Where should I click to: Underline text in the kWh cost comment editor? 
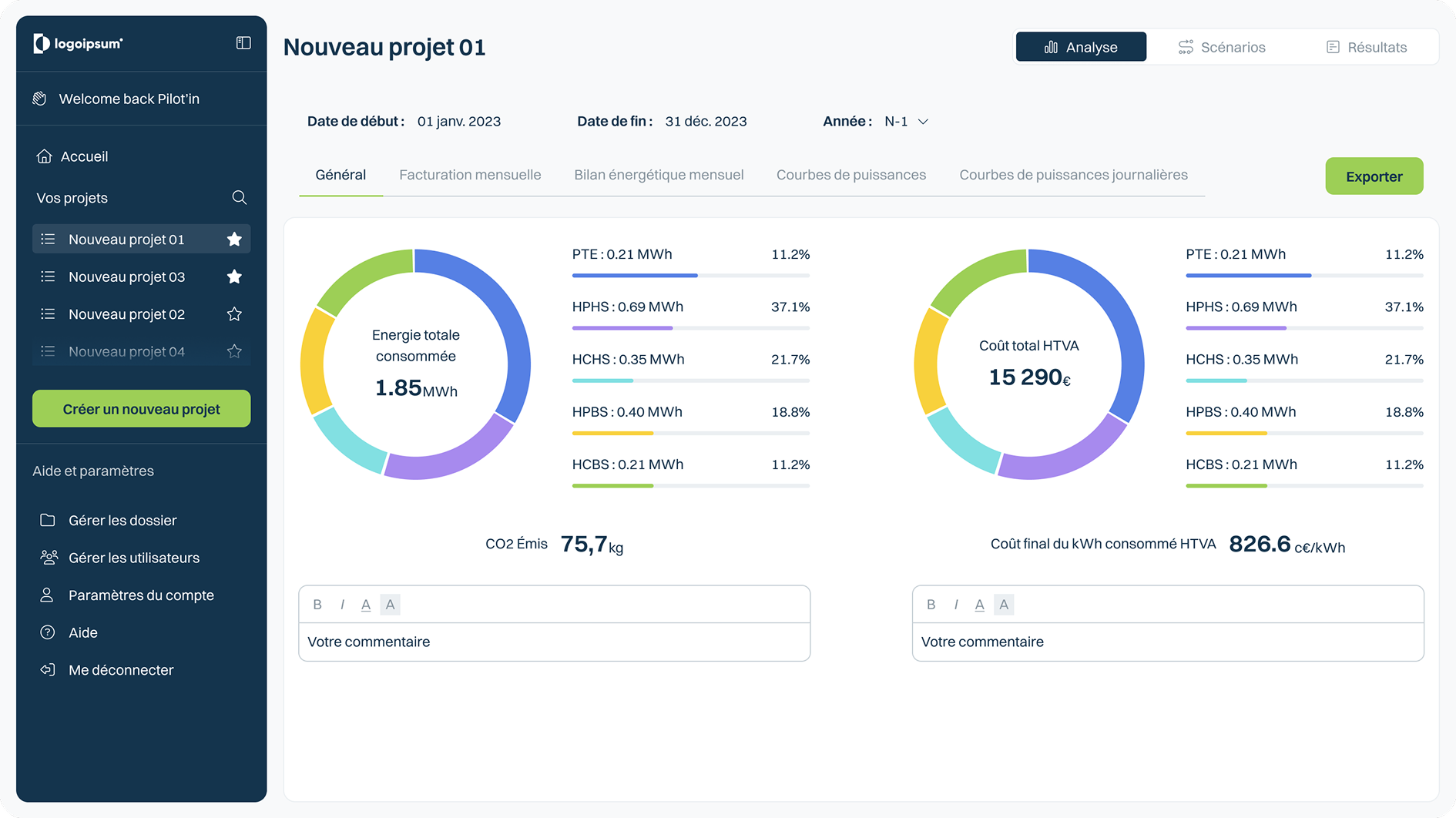[x=980, y=605]
